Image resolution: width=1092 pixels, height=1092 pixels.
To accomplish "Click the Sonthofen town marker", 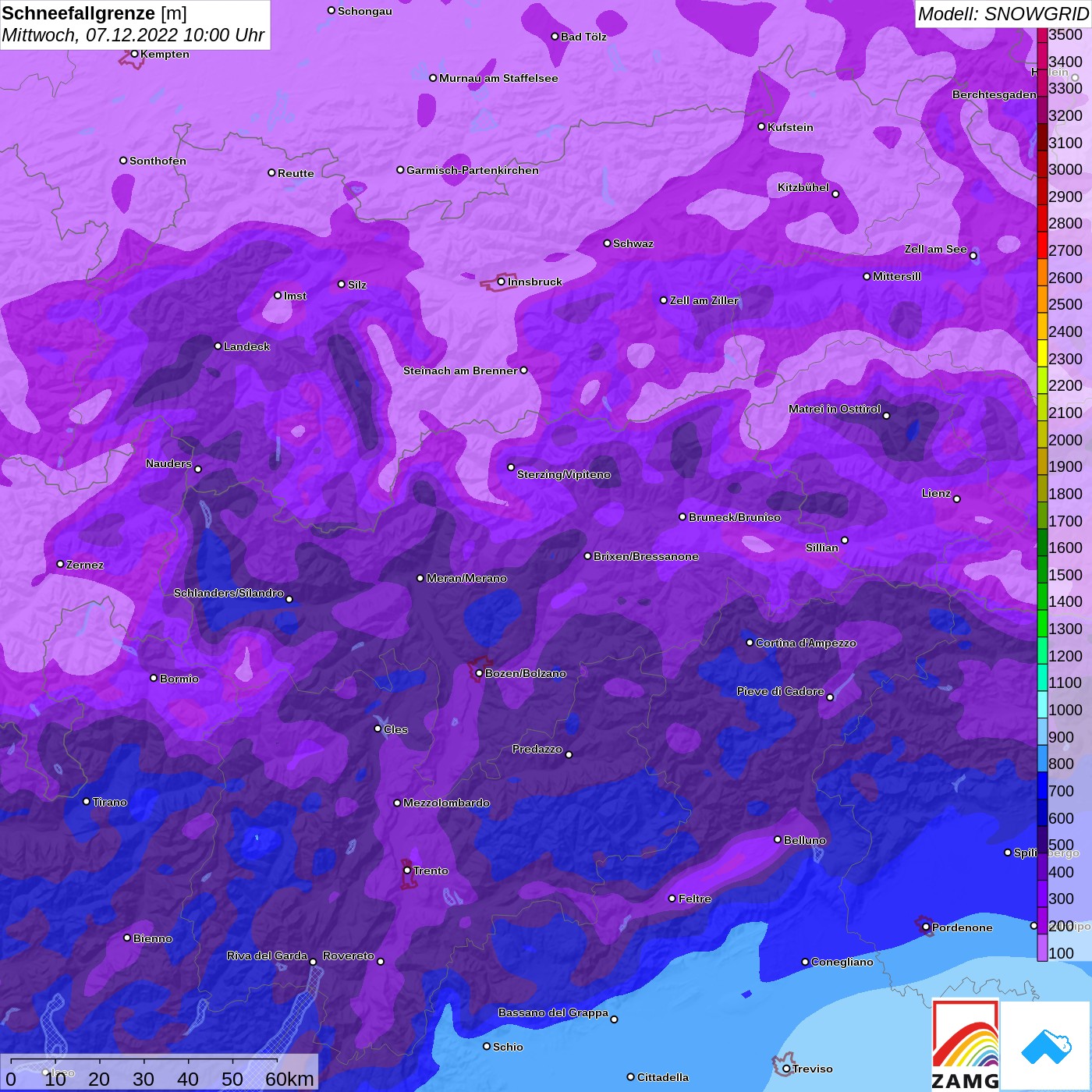I will (123, 161).
